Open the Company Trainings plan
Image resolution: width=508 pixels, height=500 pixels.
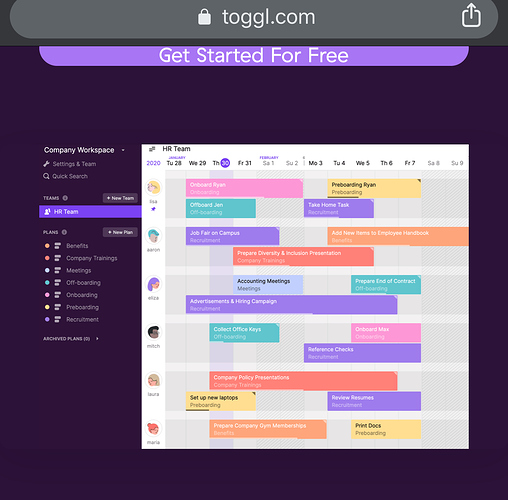[x=92, y=258]
